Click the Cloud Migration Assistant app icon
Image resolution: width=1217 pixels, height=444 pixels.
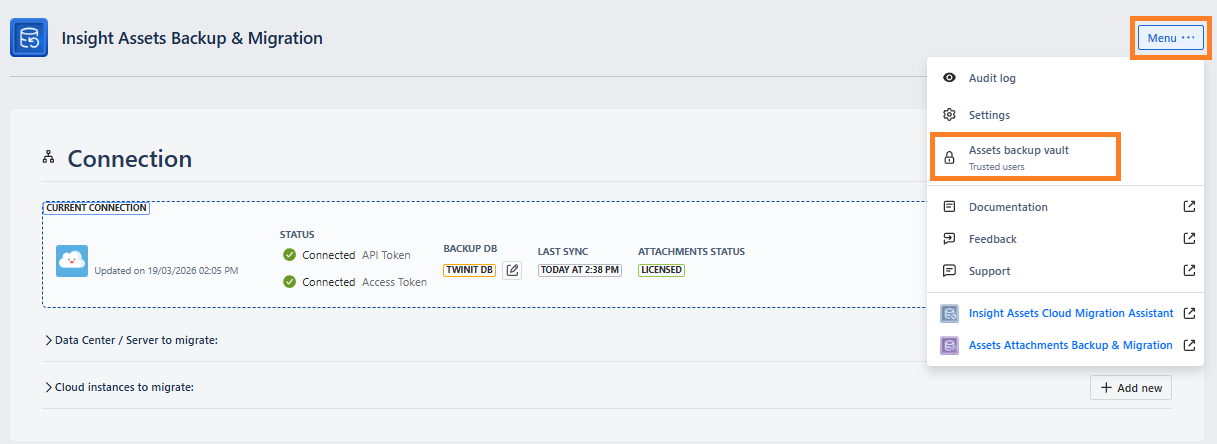[949, 314]
